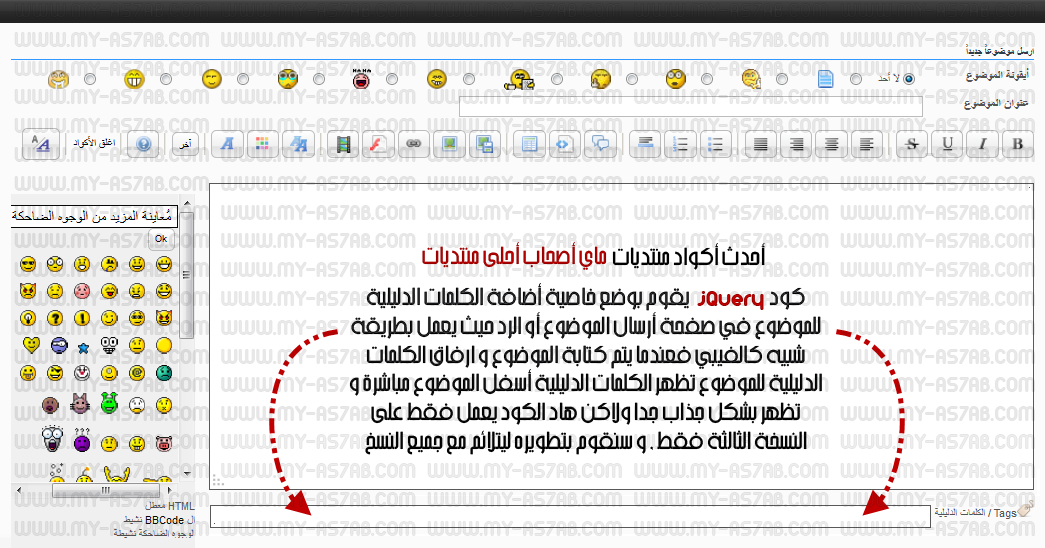Select blue-glasses smiley topic icon radio
The image size is (1045, 548).
[319, 79]
